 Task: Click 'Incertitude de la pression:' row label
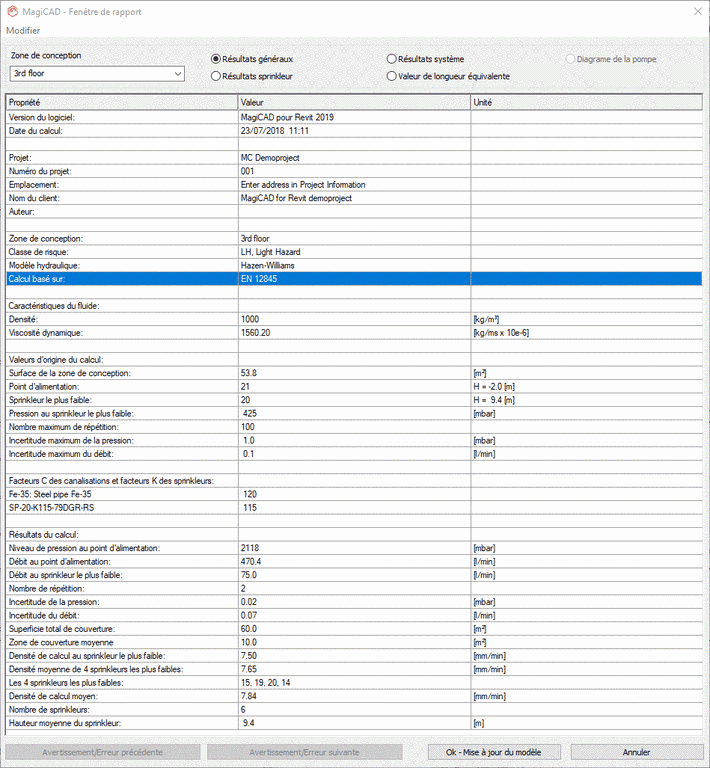click(x=54, y=602)
